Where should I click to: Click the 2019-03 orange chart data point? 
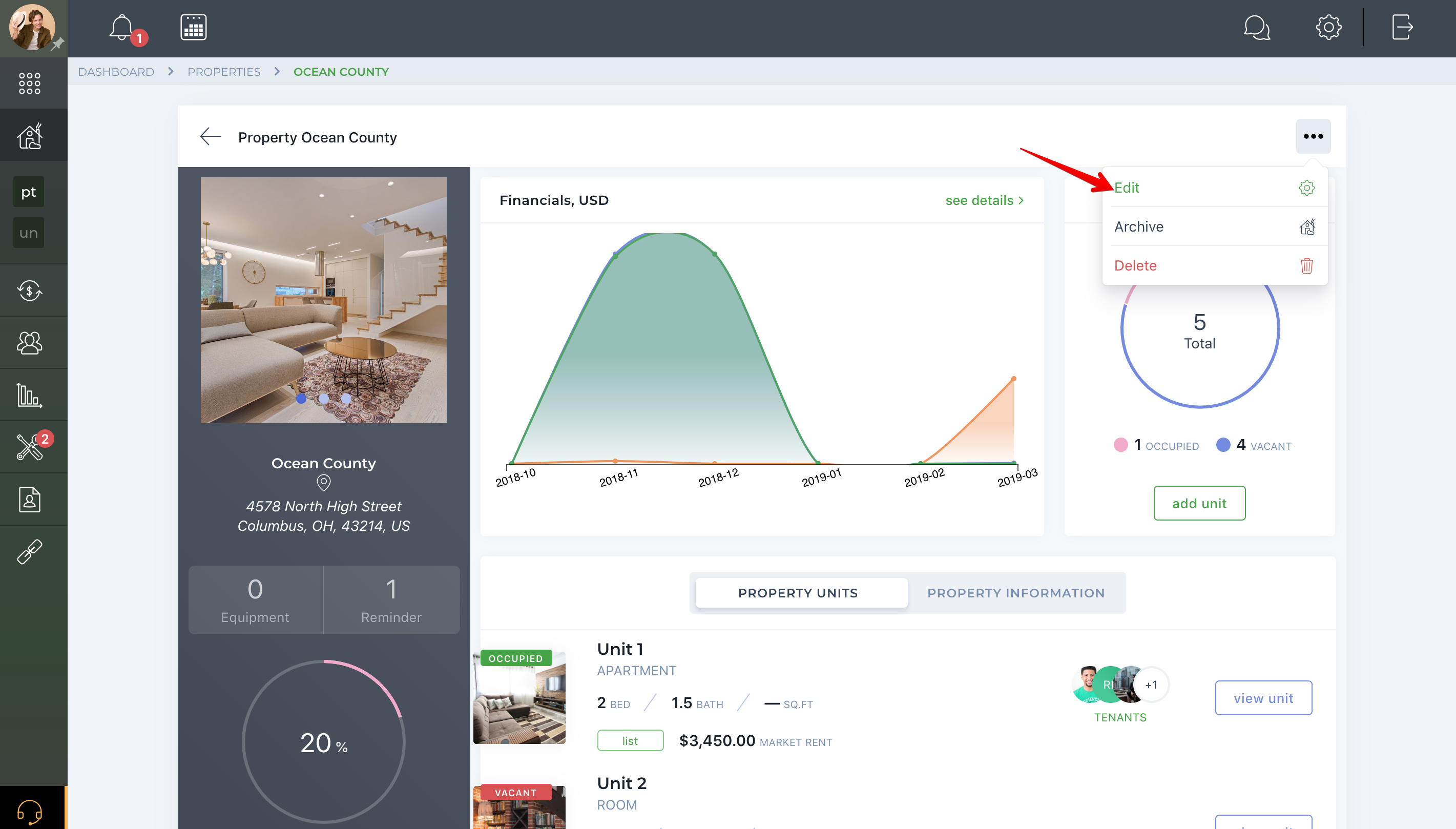1014,379
